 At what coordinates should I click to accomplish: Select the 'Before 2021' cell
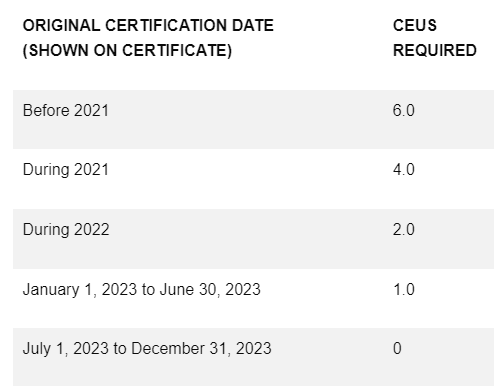pyautogui.click(x=66, y=111)
